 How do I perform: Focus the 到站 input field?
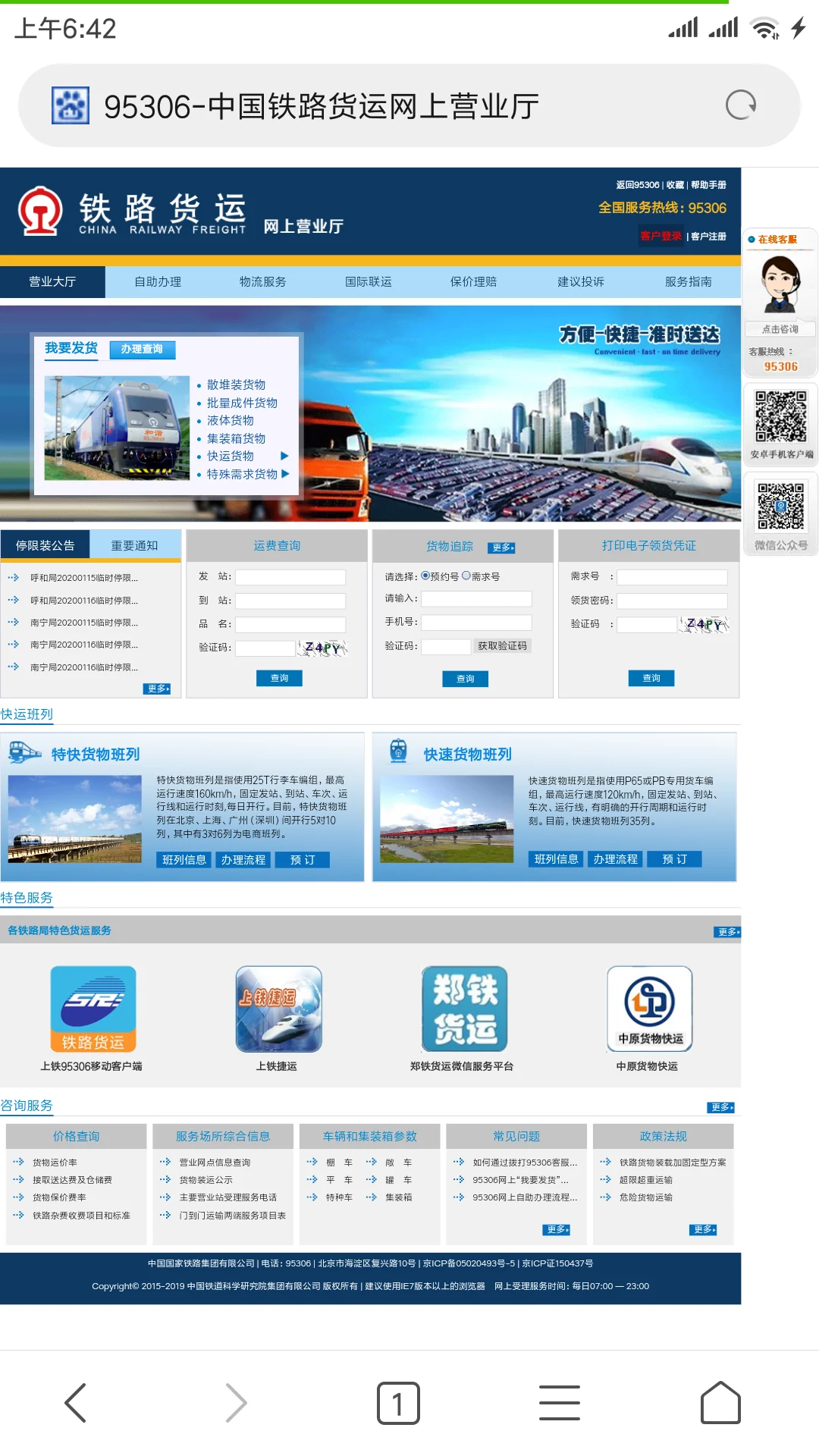click(x=290, y=601)
